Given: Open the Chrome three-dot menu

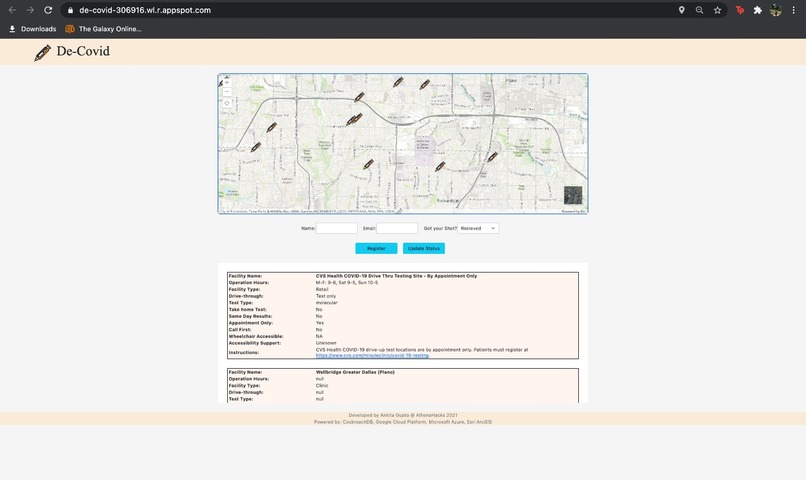Looking at the screenshot, I should pos(794,10).
